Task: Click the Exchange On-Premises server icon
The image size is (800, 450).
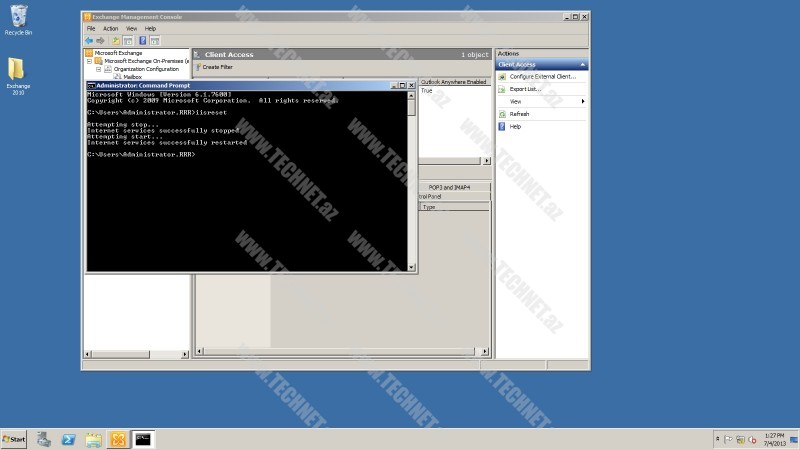Action: 99,61
